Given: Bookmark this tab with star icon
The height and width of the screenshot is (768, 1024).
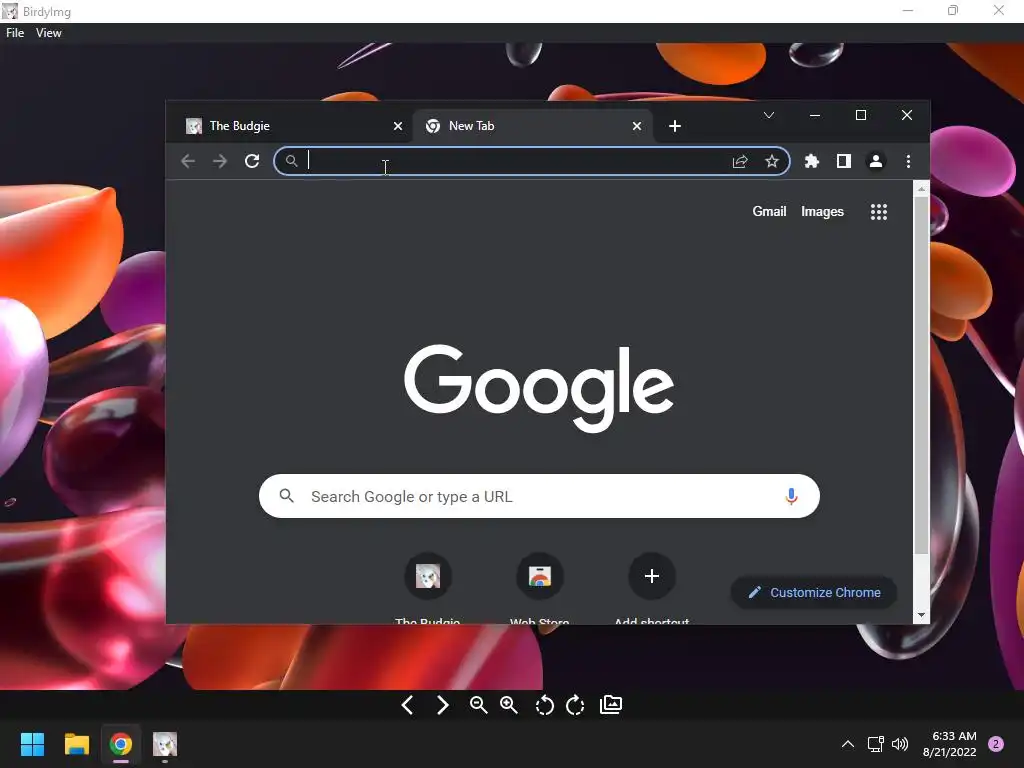Looking at the screenshot, I should point(772,161).
